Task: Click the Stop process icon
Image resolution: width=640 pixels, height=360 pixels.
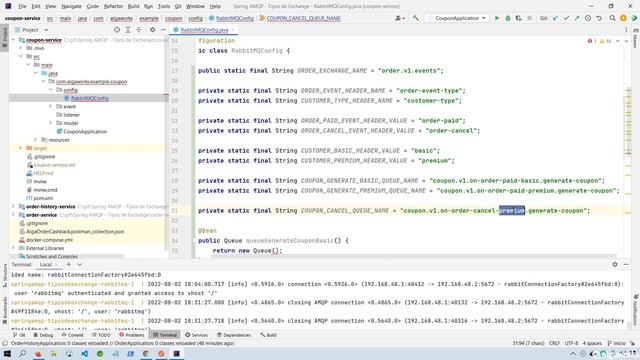Action: (x=529, y=18)
